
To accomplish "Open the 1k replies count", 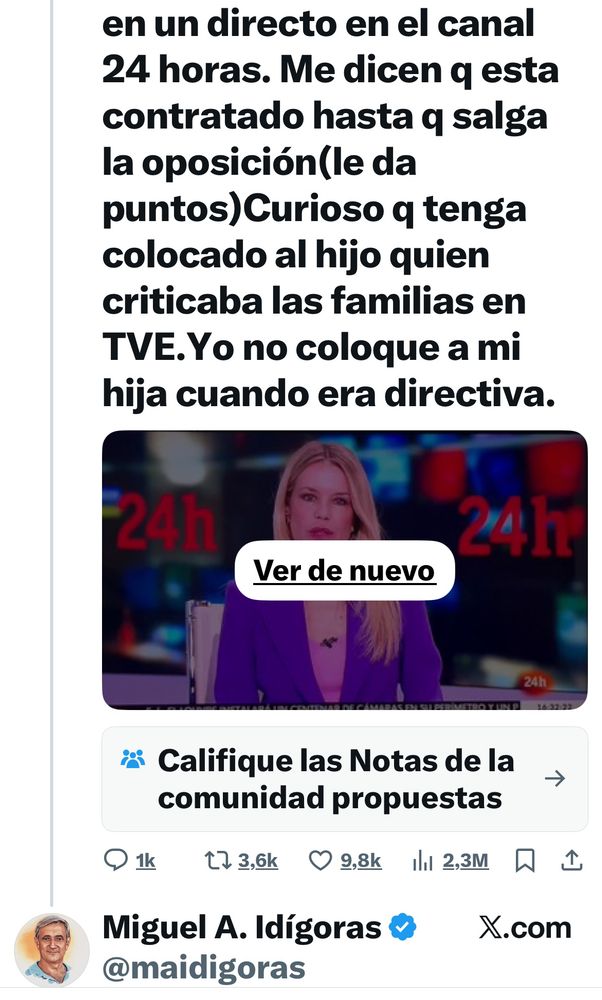I will 145,861.
